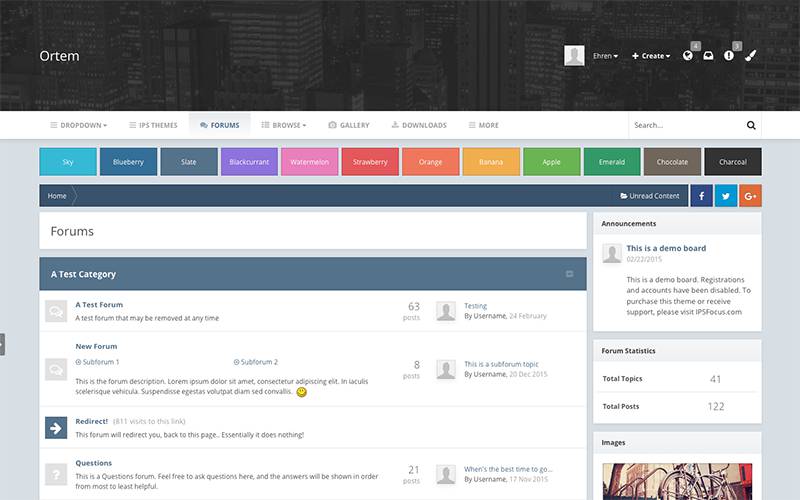Share on Twitter icon
The height and width of the screenshot is (500, 800).
click(x=726, y=196)
